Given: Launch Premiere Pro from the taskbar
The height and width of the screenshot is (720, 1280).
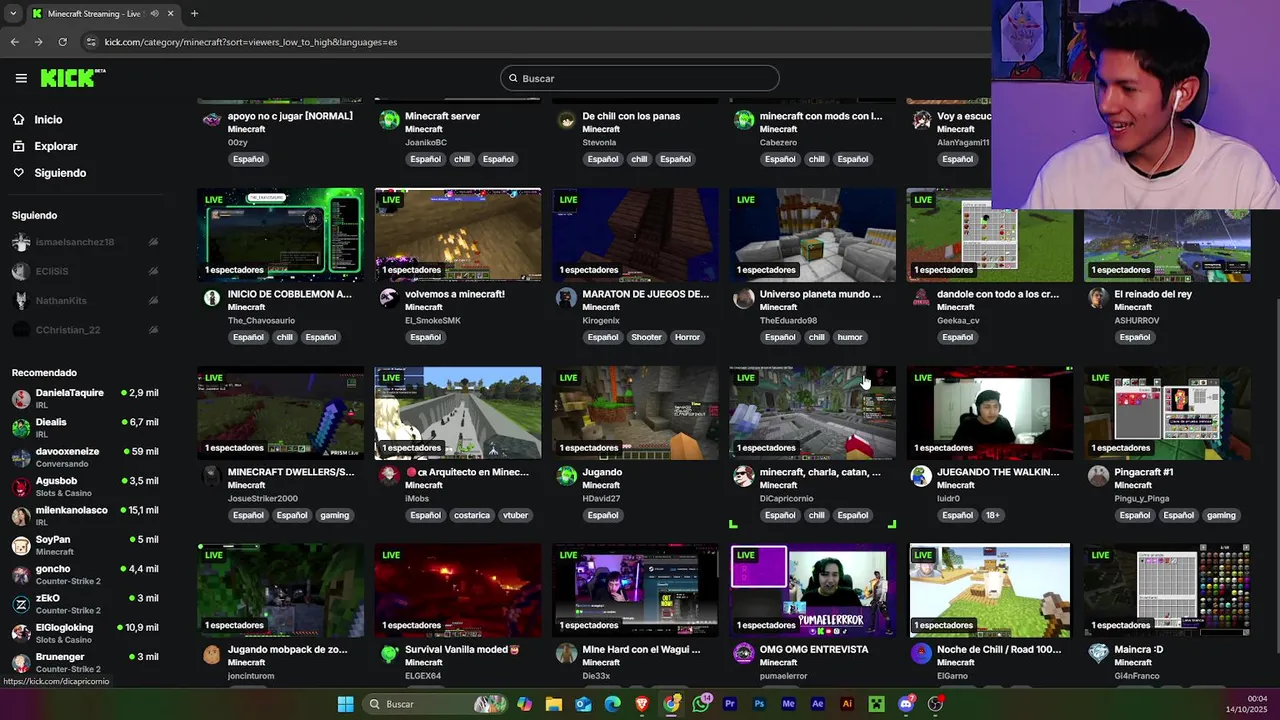Looking at the screenshot, I should [730, 704].
